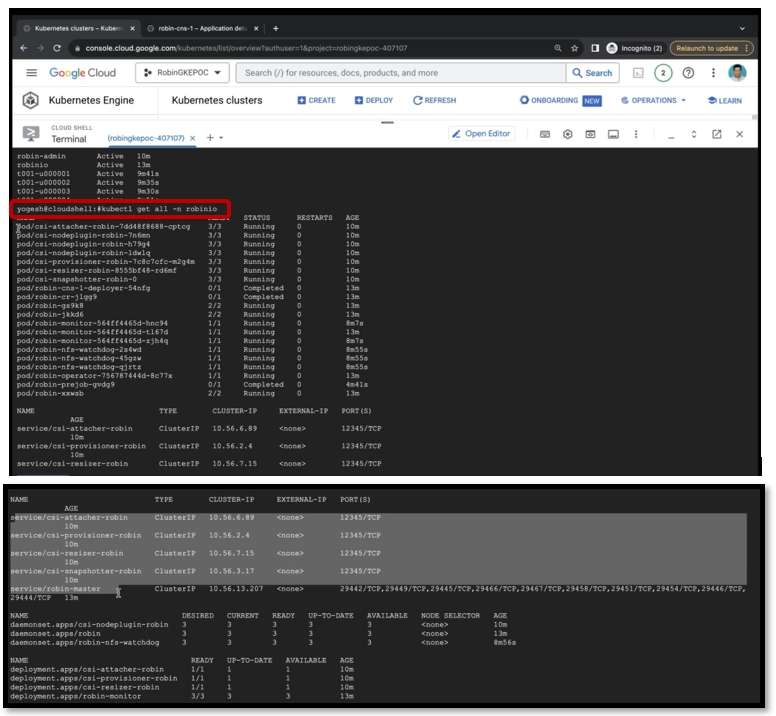This screenshot has height=716, width=776.
Task: Click pod/robin-prejob-gvdg9 row
Action: click(193, 384)
